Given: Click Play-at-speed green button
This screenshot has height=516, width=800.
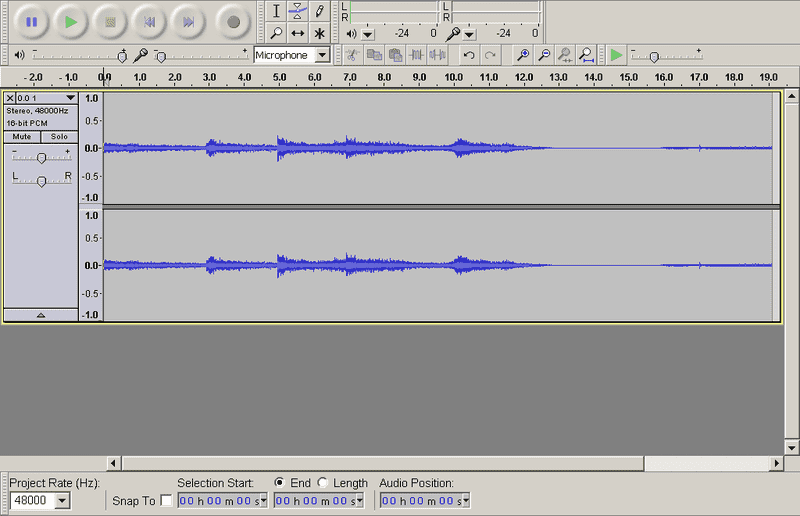Looking at the screenshot, I should 616,55.
